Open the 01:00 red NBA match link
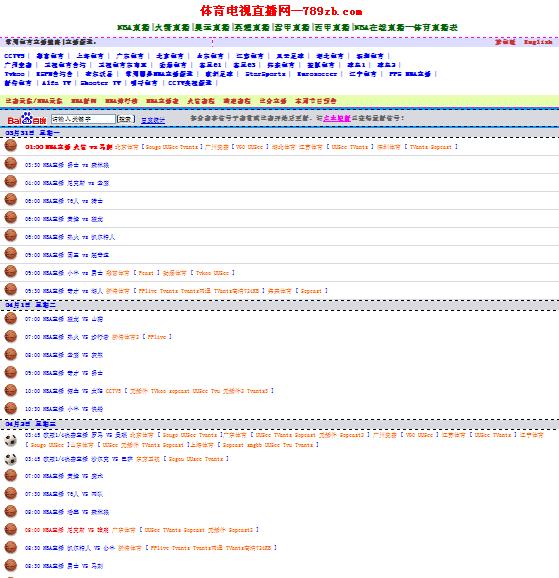This screenshot has width=559, height=578. [x=69, y=147]
